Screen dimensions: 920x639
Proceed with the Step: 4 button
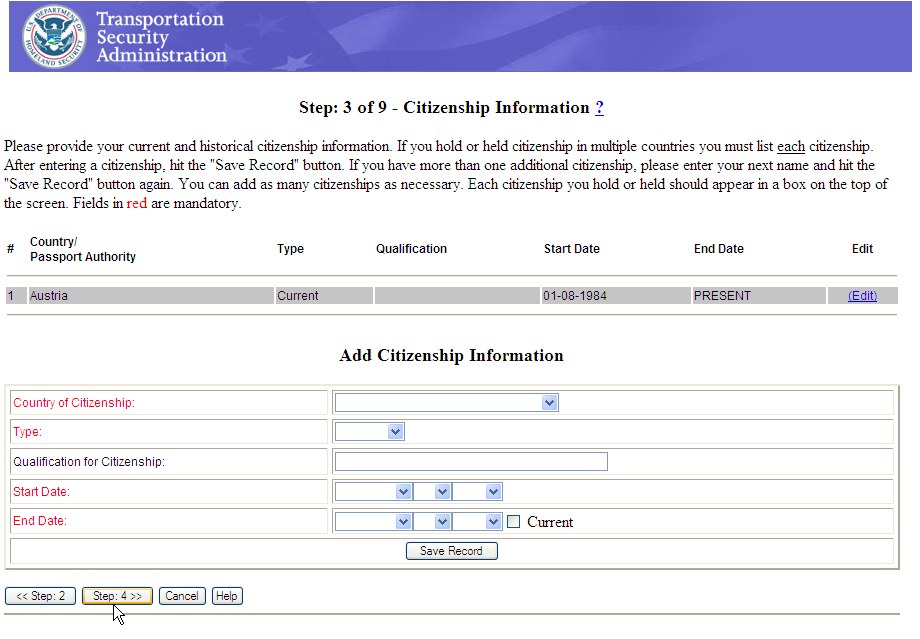(x=117, y=596)
